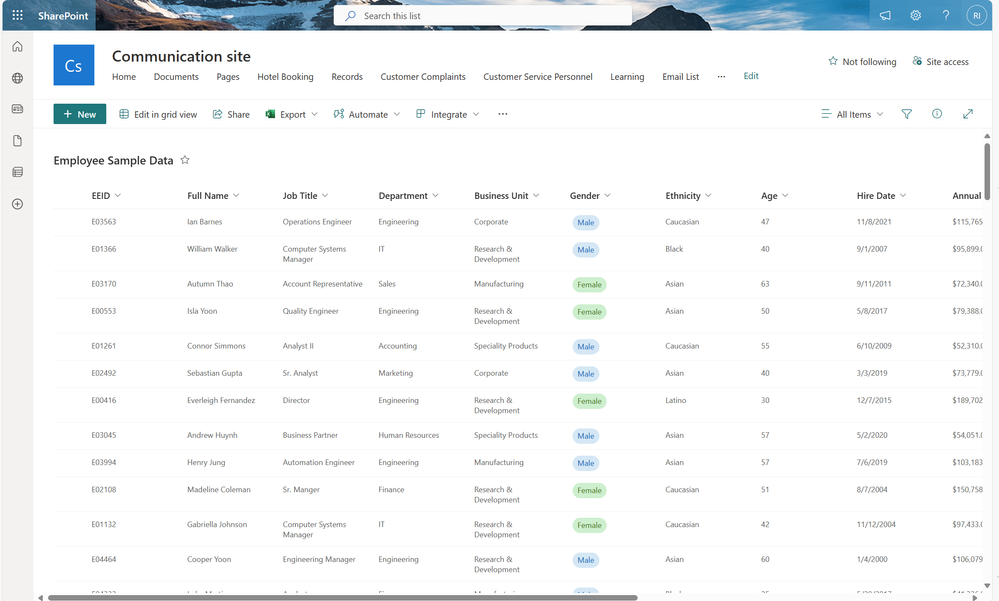This screenshot has width=999, height=601.
Task: Open Customer Service Personnel navigation tab
Action: (538, 76)
